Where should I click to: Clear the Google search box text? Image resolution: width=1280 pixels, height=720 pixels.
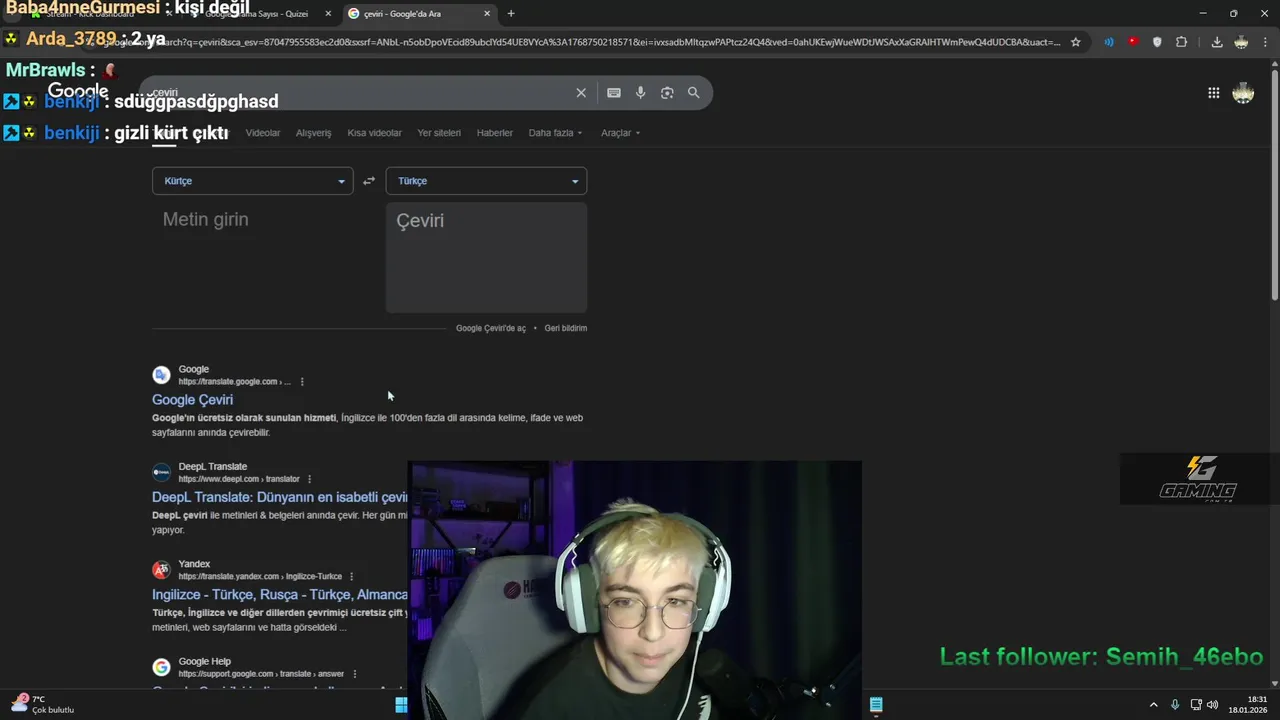pyautogui.click(x=581, y=93)
